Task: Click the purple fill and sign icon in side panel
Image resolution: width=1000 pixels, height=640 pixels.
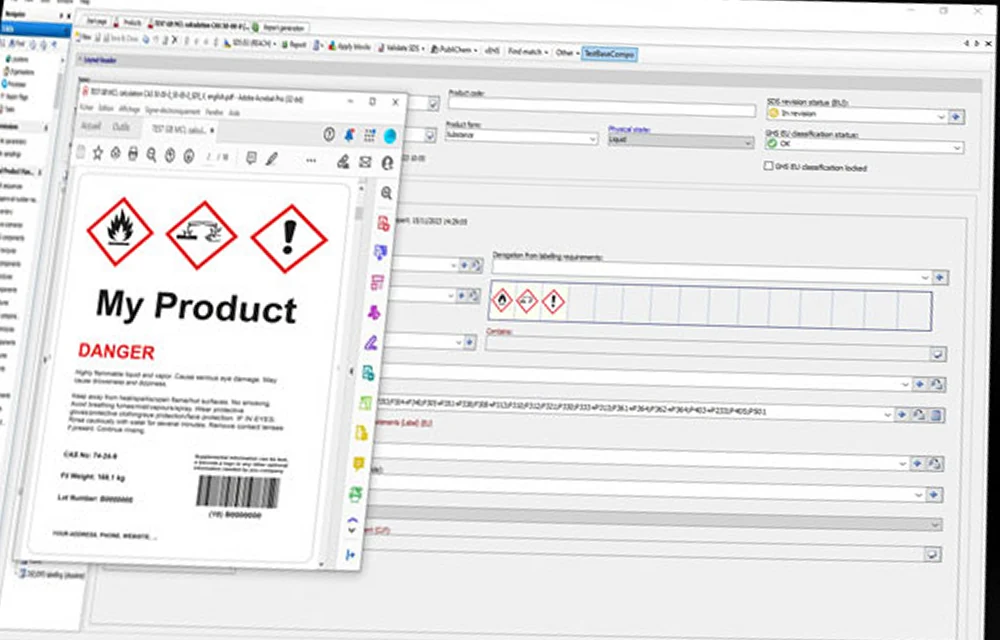Action: tap(371, 343)
